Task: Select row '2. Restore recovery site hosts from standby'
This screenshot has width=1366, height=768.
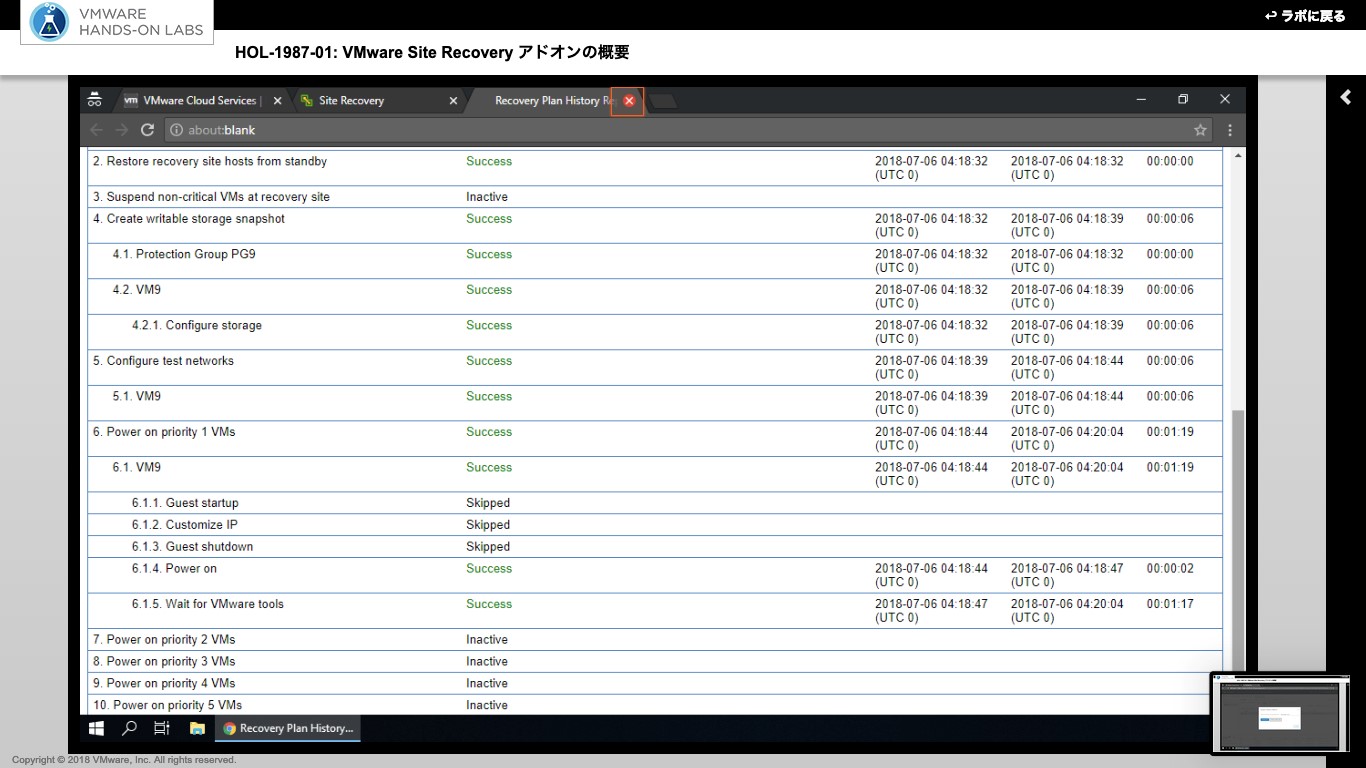Action: 655,168
